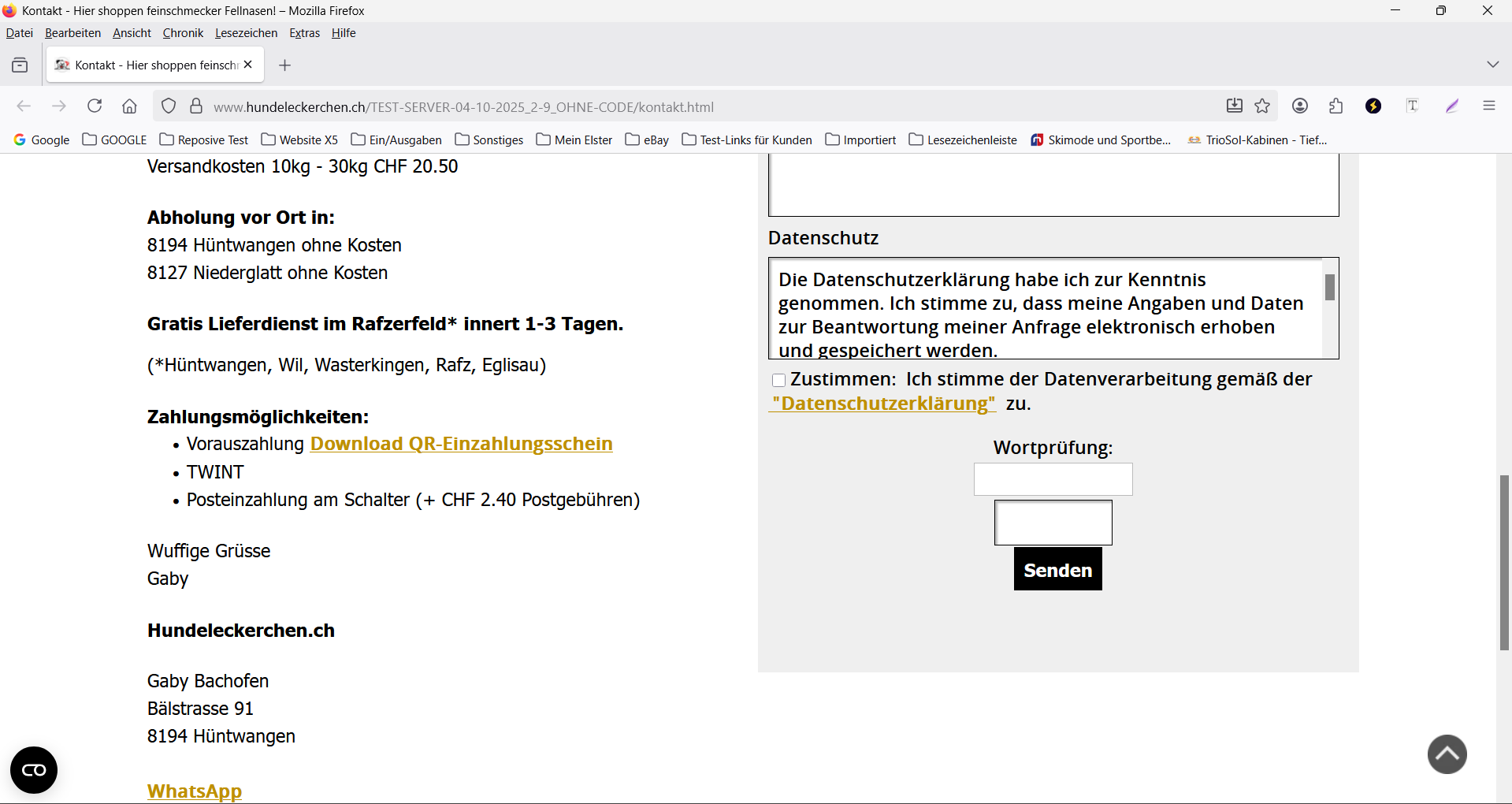This screenshot has height=804, width=1512.
Task: Click into the Wortprüfung input field
Action: click(x=1053, y=479)
